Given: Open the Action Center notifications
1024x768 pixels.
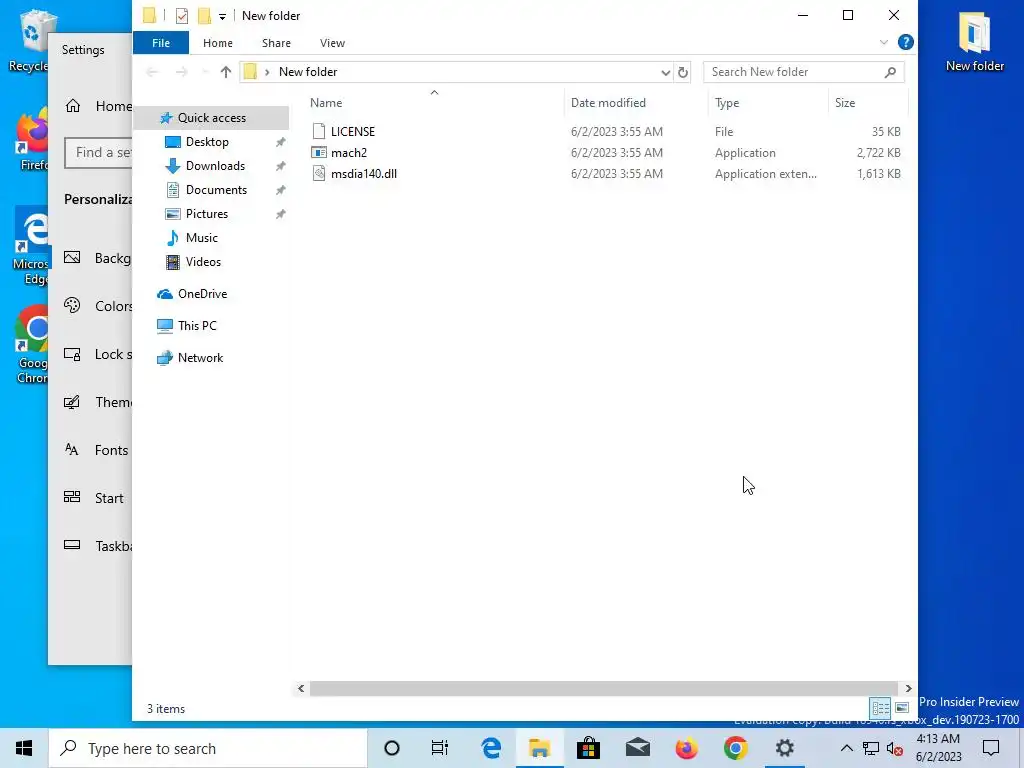Looking at the screenshot, I should (x=991, y=748).
